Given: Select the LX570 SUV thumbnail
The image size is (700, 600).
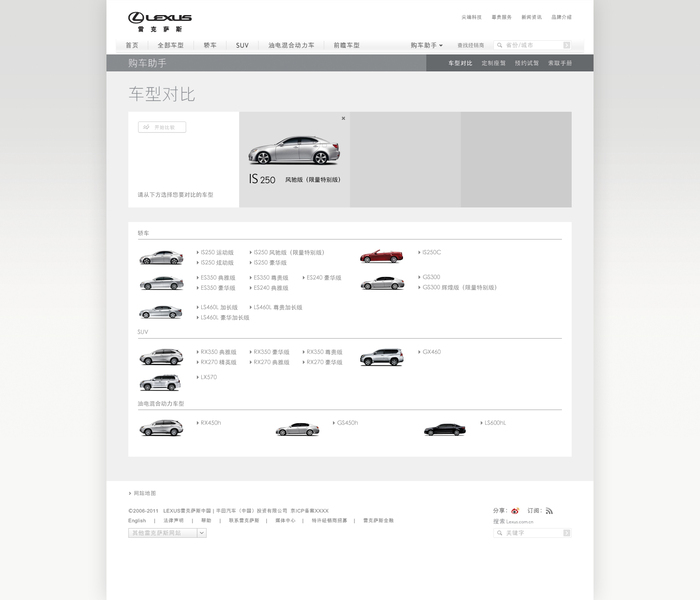Looking at the screenshot, I should click(x=160, y=383).
